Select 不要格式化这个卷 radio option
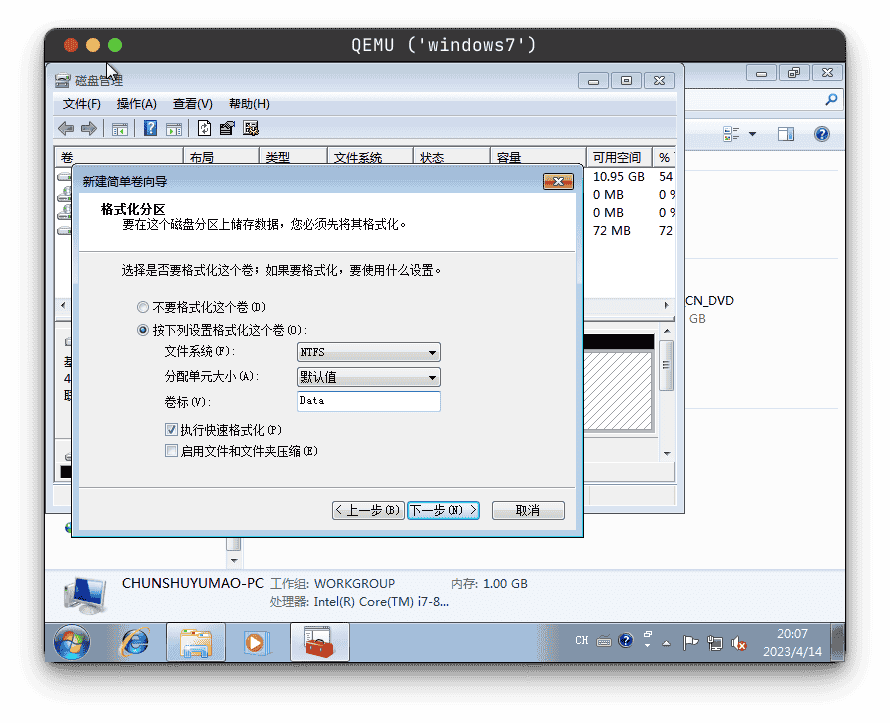This screenshot has width=890, height=723. [x=143, y=307]
